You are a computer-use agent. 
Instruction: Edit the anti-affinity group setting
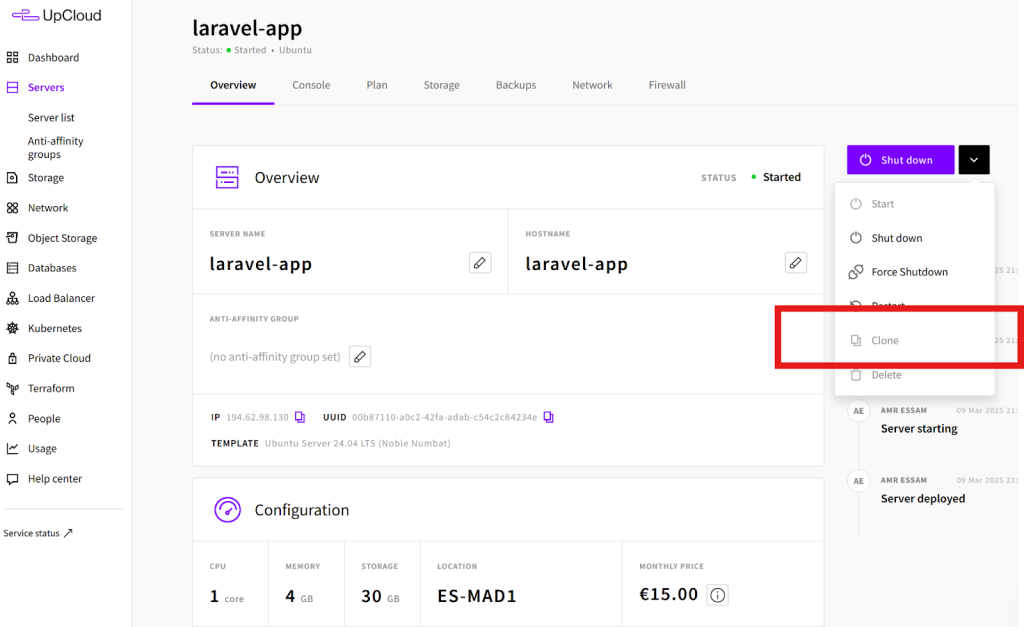[x=360, y=357]
